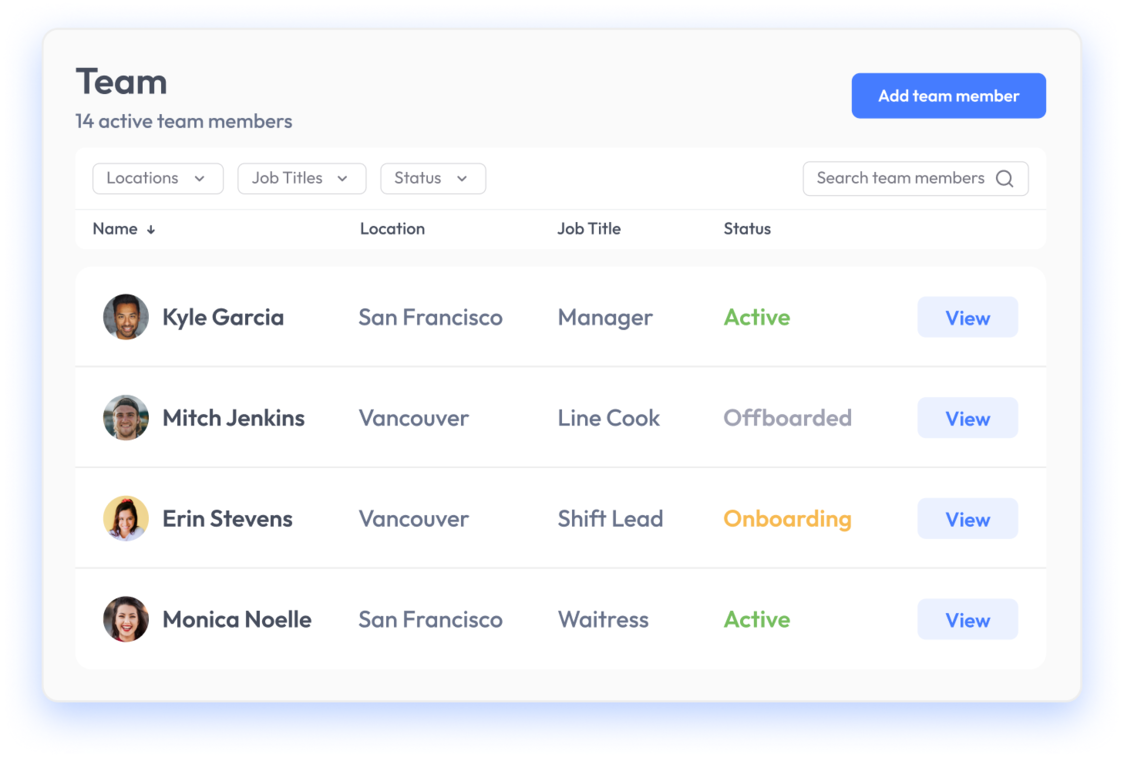Add a new team member
This screenshot has width=1124, height=758.
948,95
